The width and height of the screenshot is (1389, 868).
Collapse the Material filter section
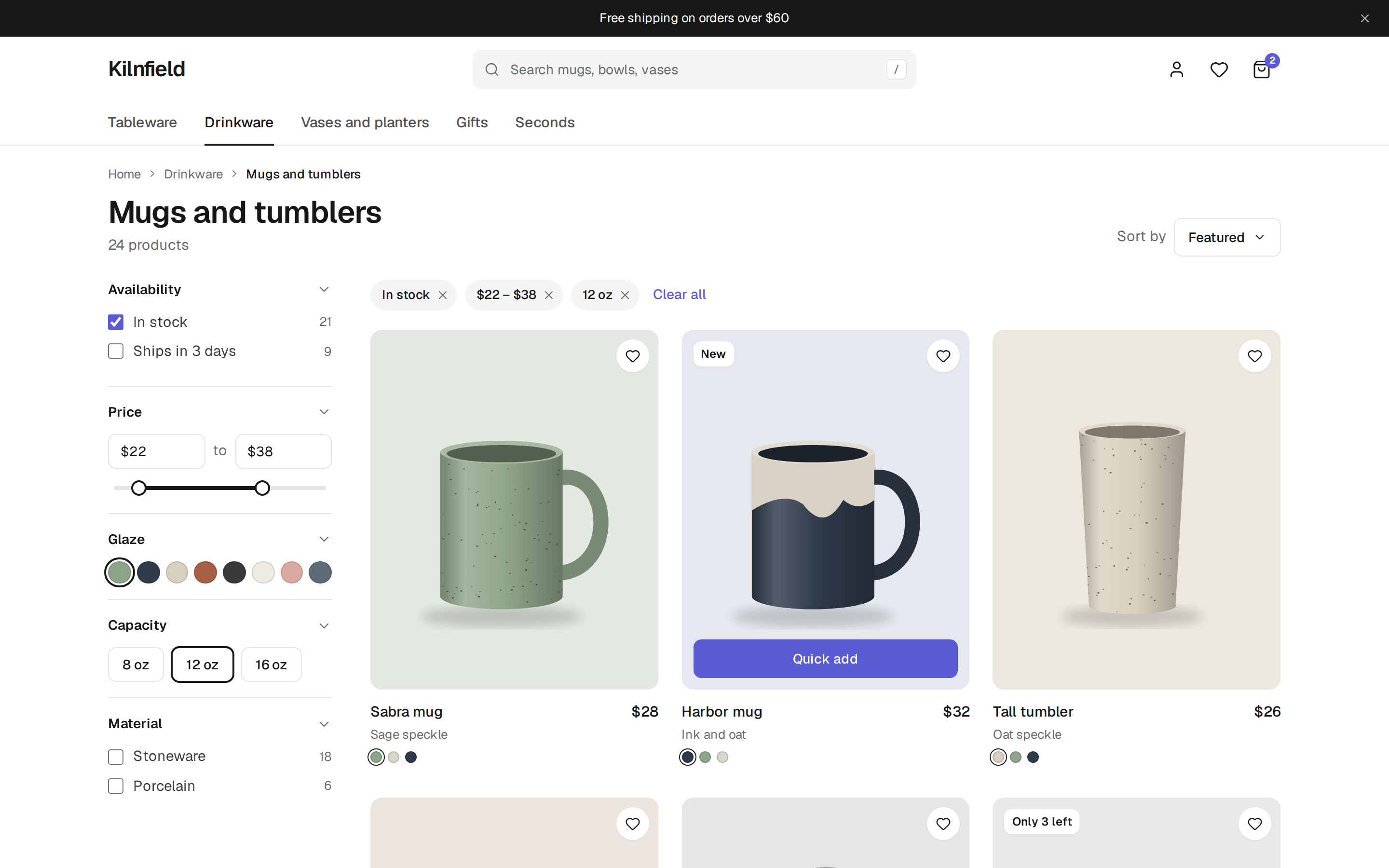click(324, 724)
